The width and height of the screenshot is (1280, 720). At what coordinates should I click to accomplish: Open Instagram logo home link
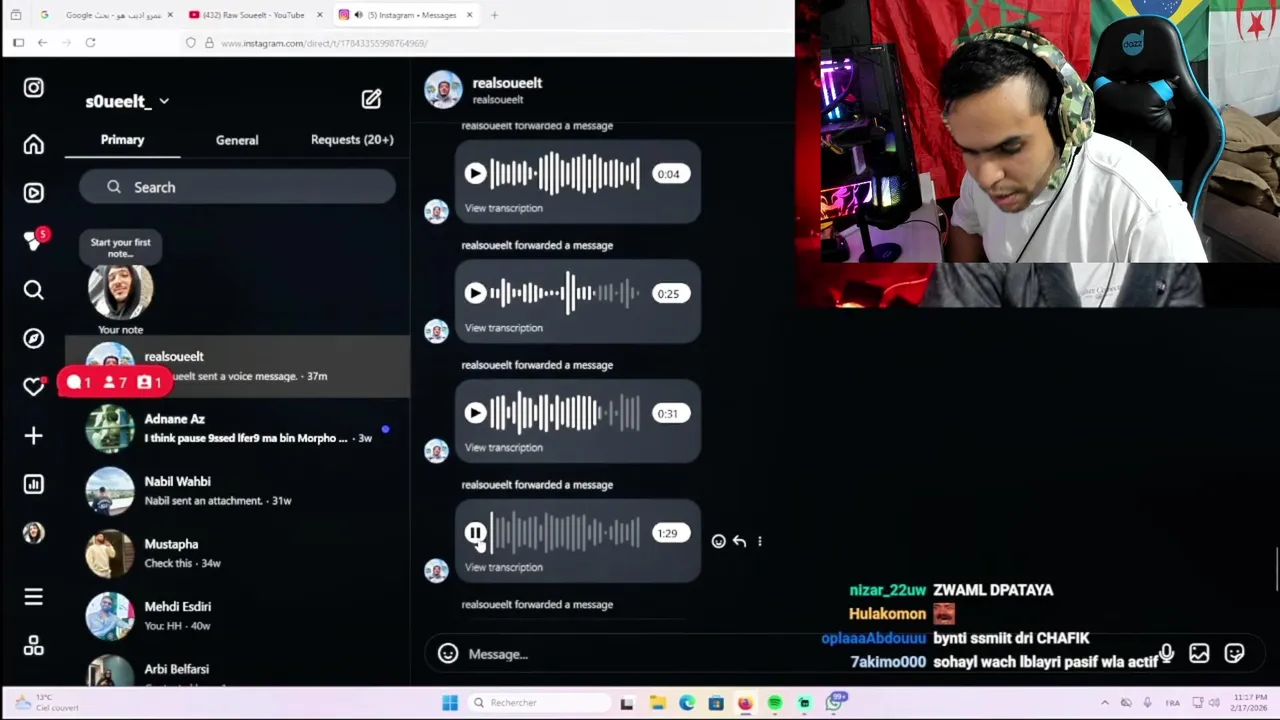coord(33,88)
